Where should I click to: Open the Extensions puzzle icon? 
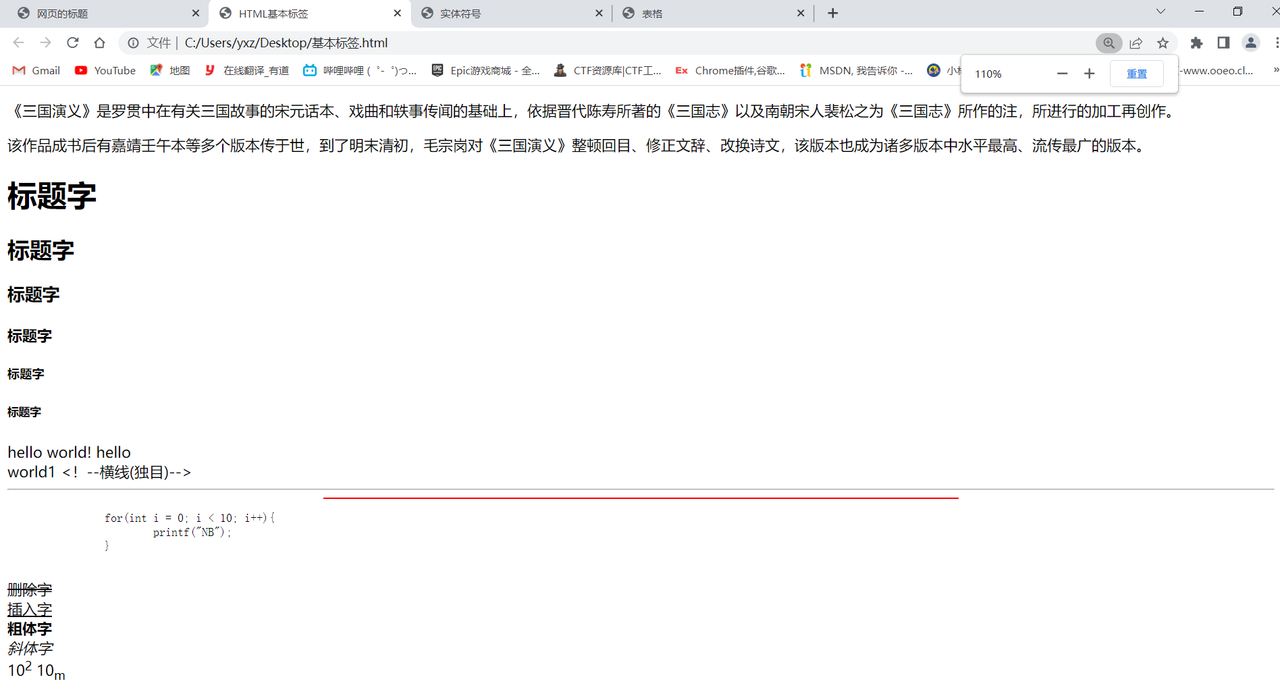tap(1196, 43)
